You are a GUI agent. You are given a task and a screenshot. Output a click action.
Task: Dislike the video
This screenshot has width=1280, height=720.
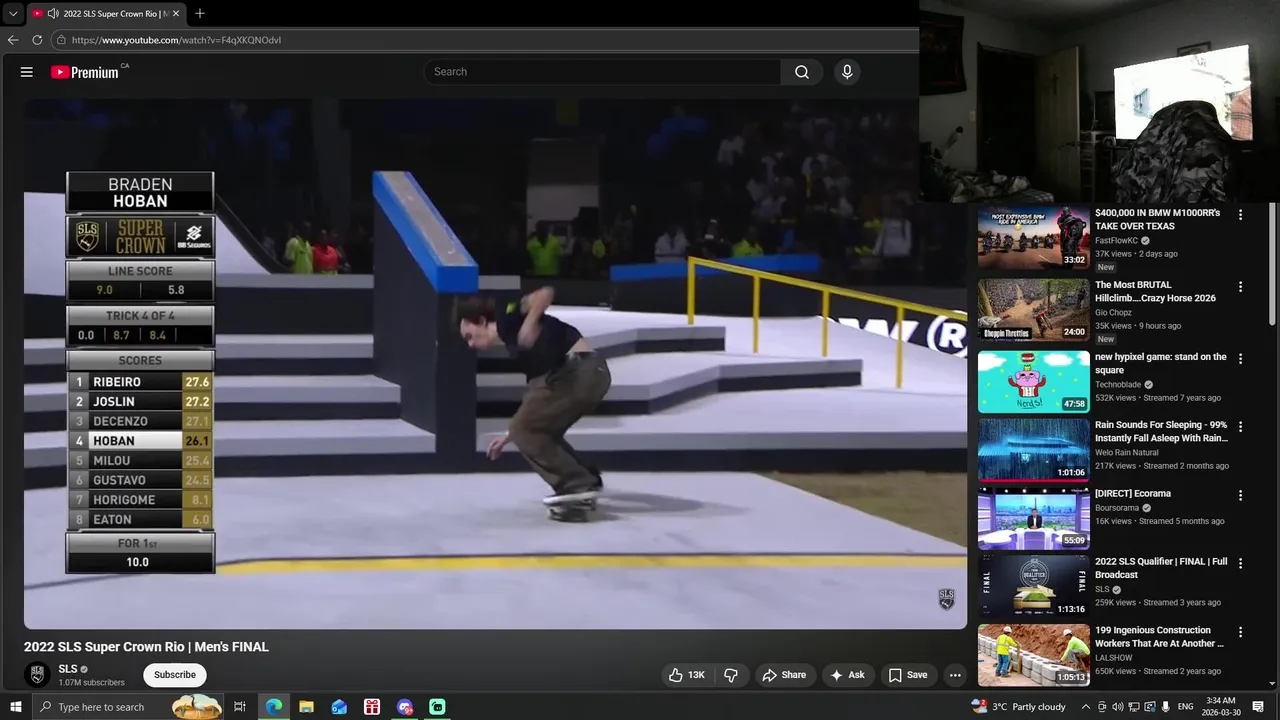coord(731,675)
